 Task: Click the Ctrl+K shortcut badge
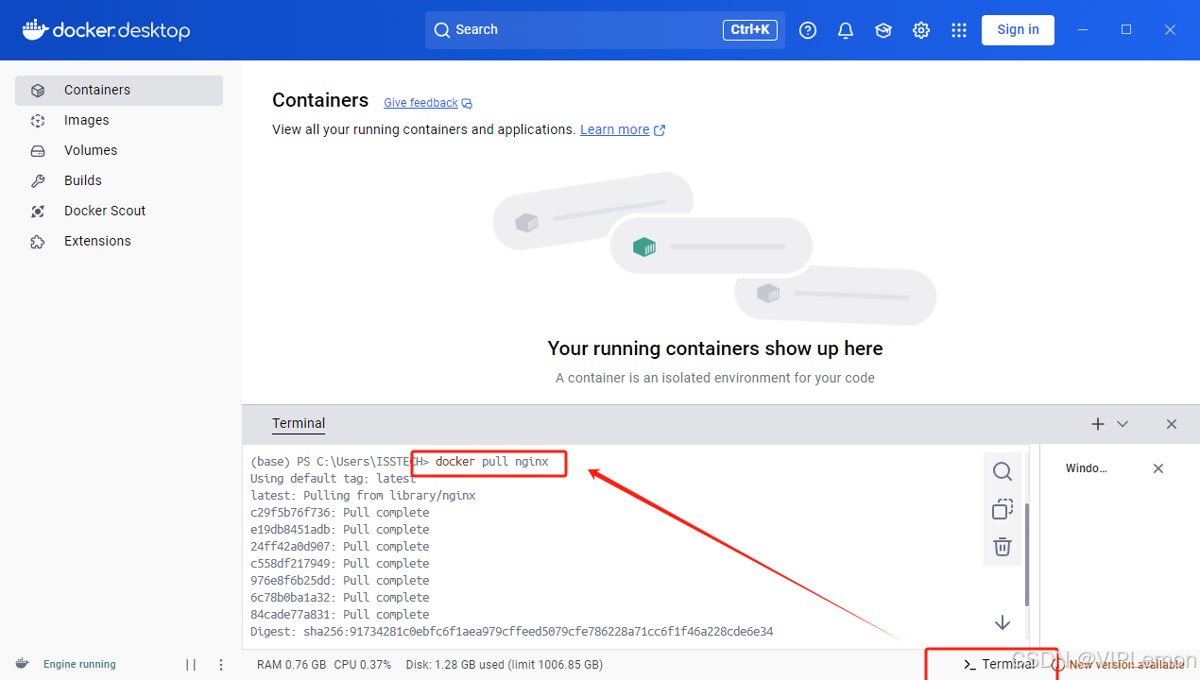(x=750, y=30)
